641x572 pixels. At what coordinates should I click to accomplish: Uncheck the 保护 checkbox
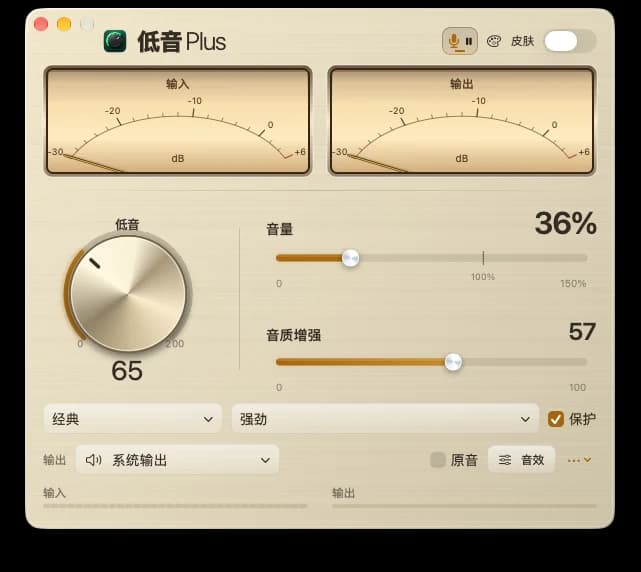(556, 419)
